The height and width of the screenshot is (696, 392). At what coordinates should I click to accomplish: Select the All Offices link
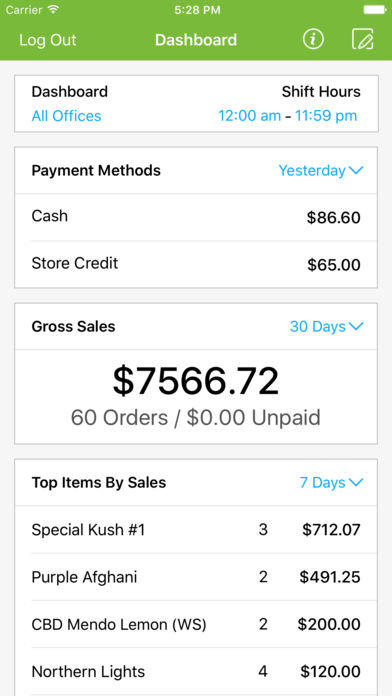67,116
